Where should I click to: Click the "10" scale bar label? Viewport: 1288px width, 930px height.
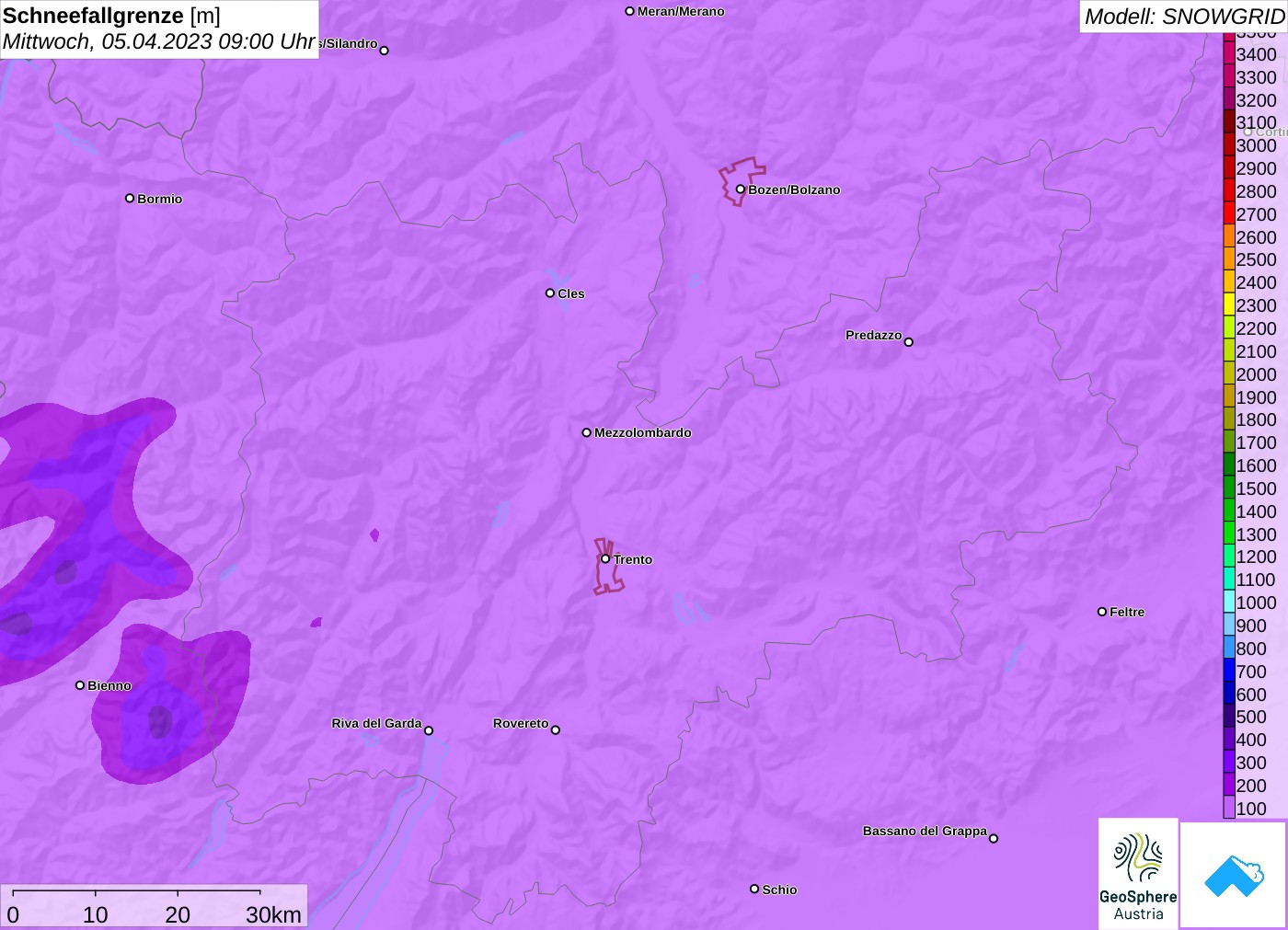(96, 914)
